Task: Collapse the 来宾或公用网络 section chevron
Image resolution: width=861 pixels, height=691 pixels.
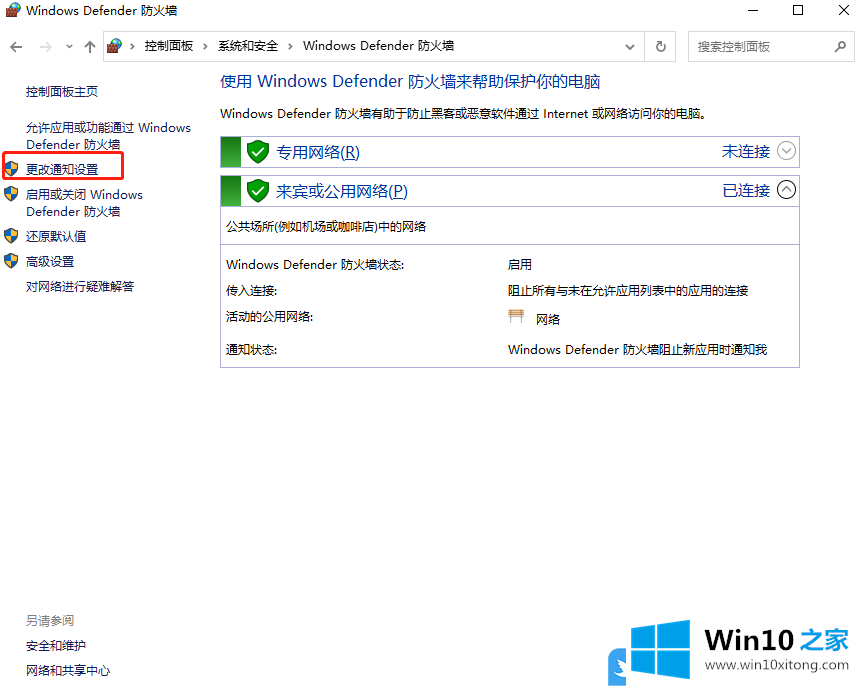Action: click(786, 190)
